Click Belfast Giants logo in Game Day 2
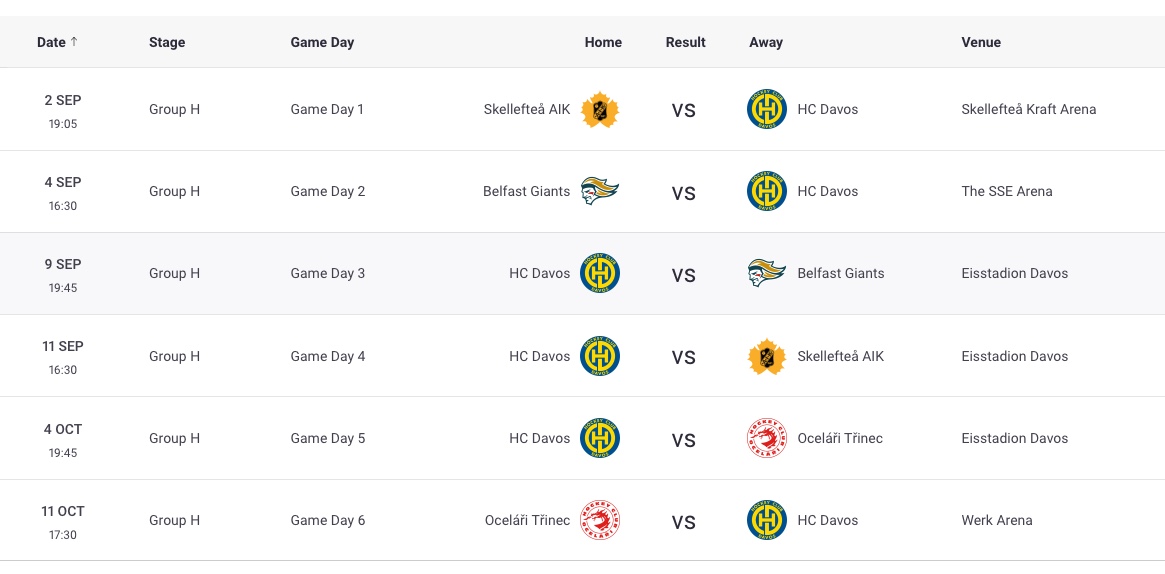The image size is (1165, 574). click(x=600, y=191)
